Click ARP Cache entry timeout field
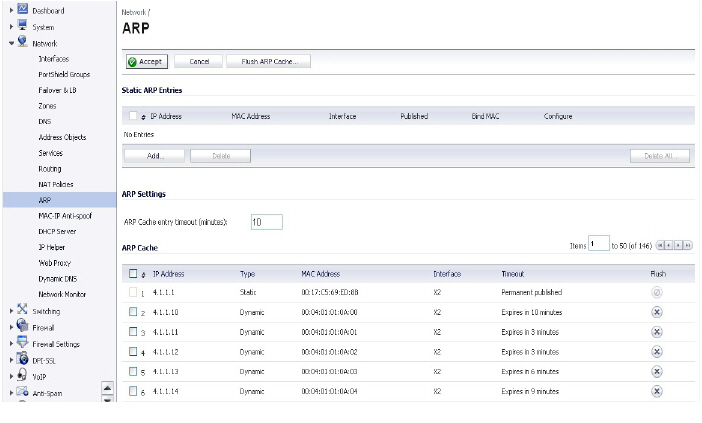The width and height of the screenshot is (702, 423). coord(267,222)
